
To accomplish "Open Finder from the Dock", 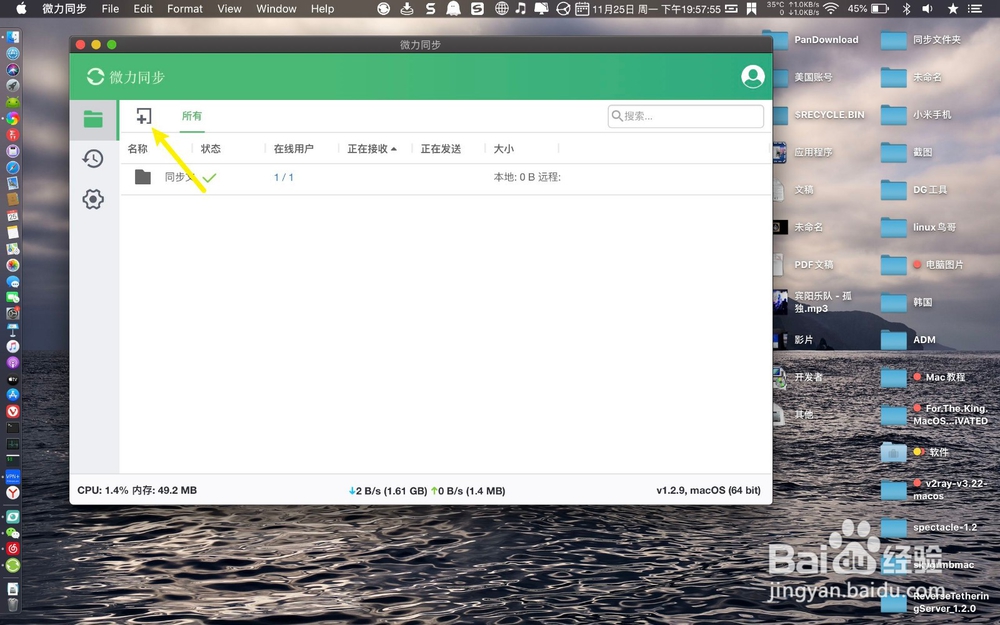I will 13,37.
